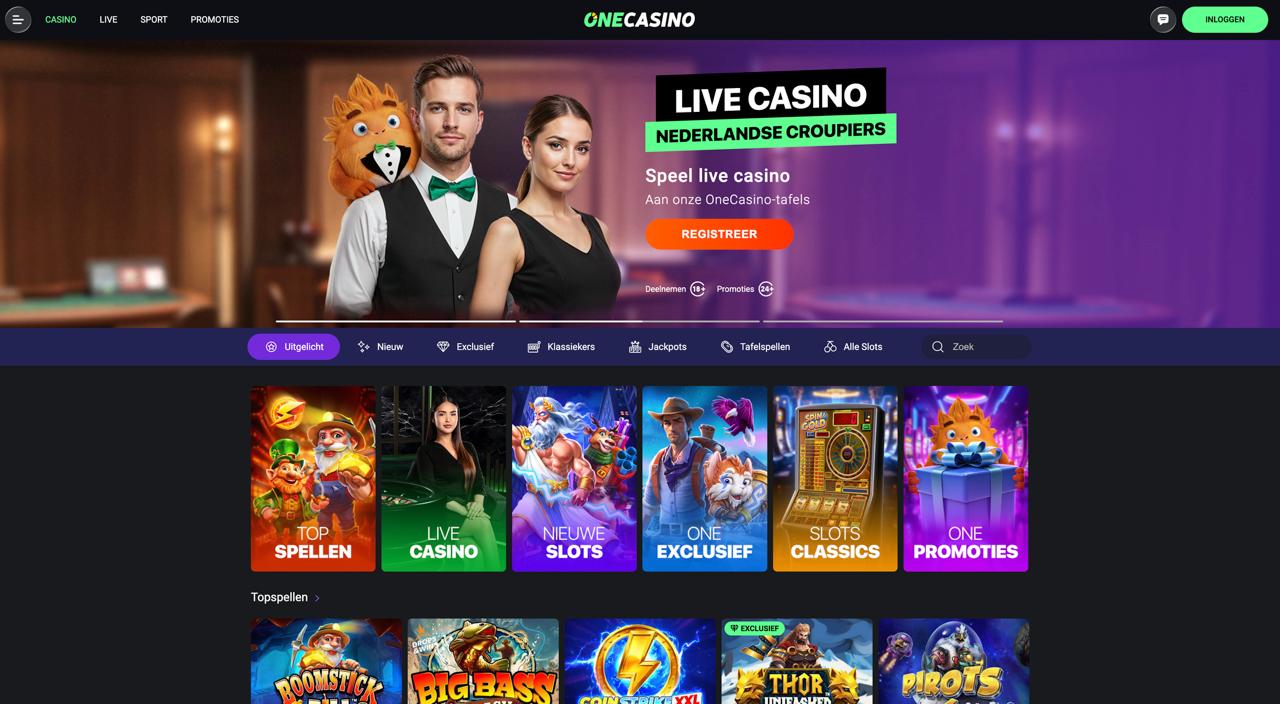Click the Inloggen button

[1225, 20]
